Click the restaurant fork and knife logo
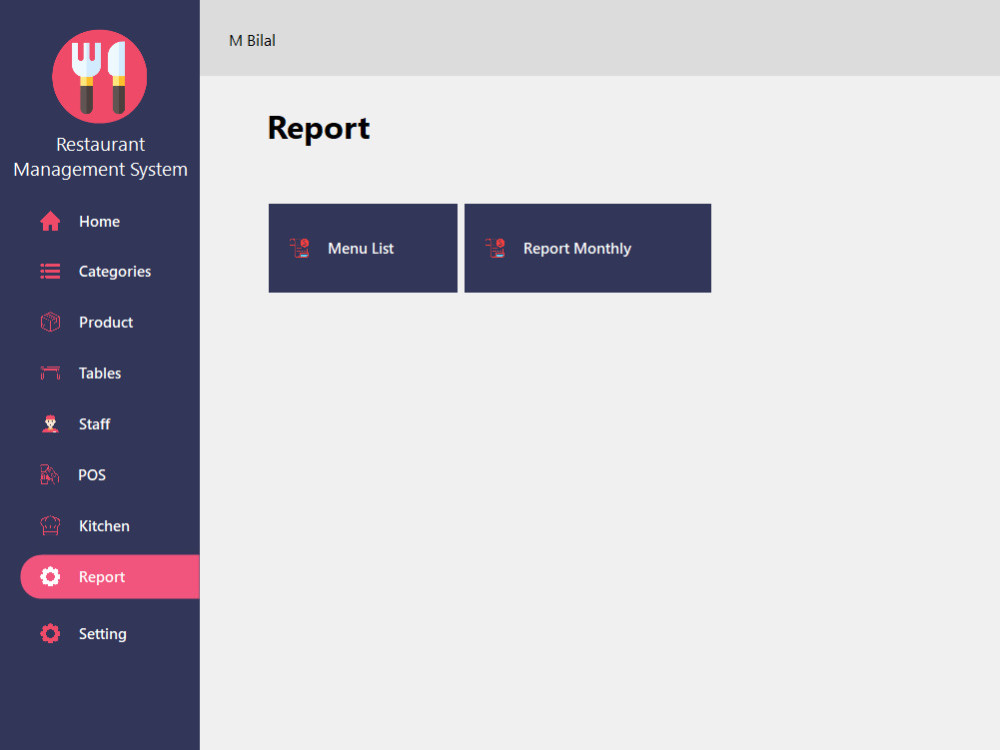Screen dimensions: 1000x750 tap(99, 77)
